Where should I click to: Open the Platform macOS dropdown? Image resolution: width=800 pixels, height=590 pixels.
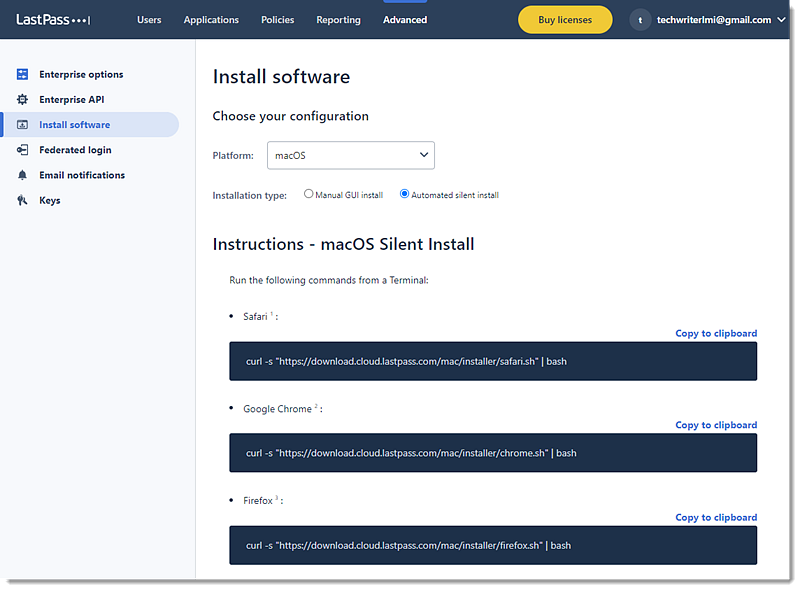point(350,155)
